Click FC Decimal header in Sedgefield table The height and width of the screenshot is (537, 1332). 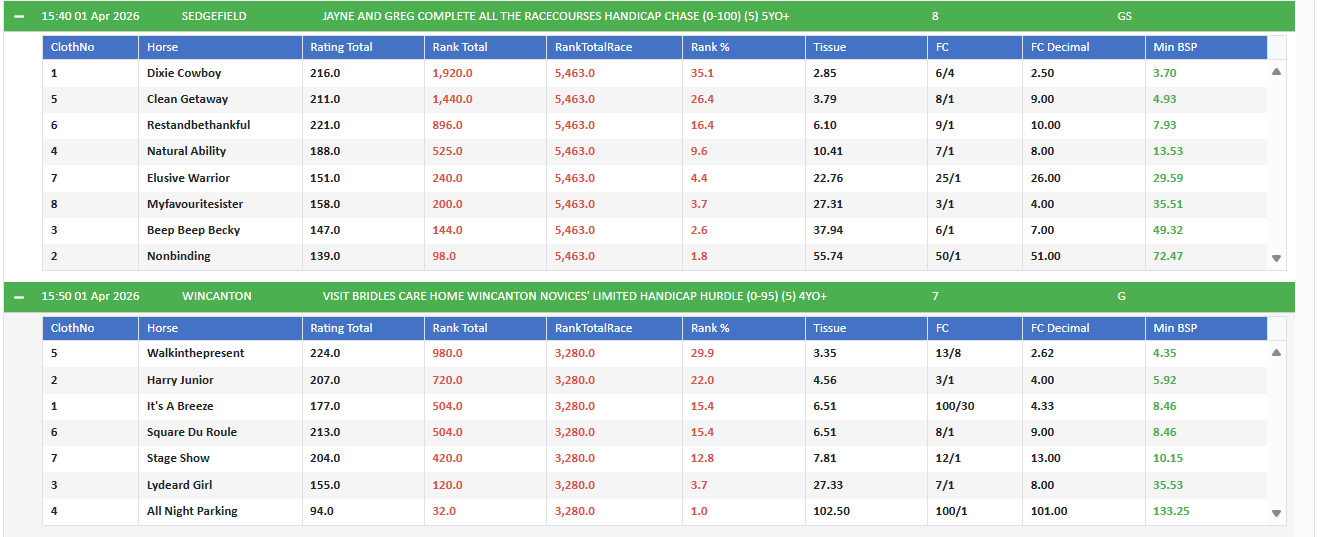click(x=1060, y=47)
